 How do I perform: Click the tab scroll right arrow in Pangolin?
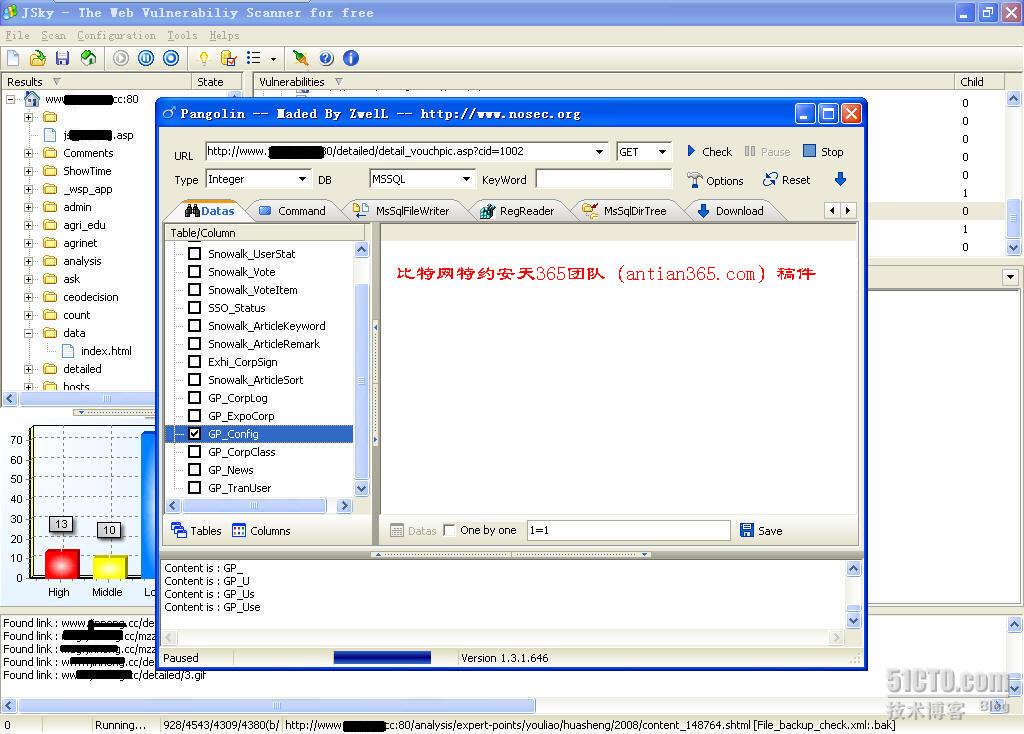click(848, 210)
